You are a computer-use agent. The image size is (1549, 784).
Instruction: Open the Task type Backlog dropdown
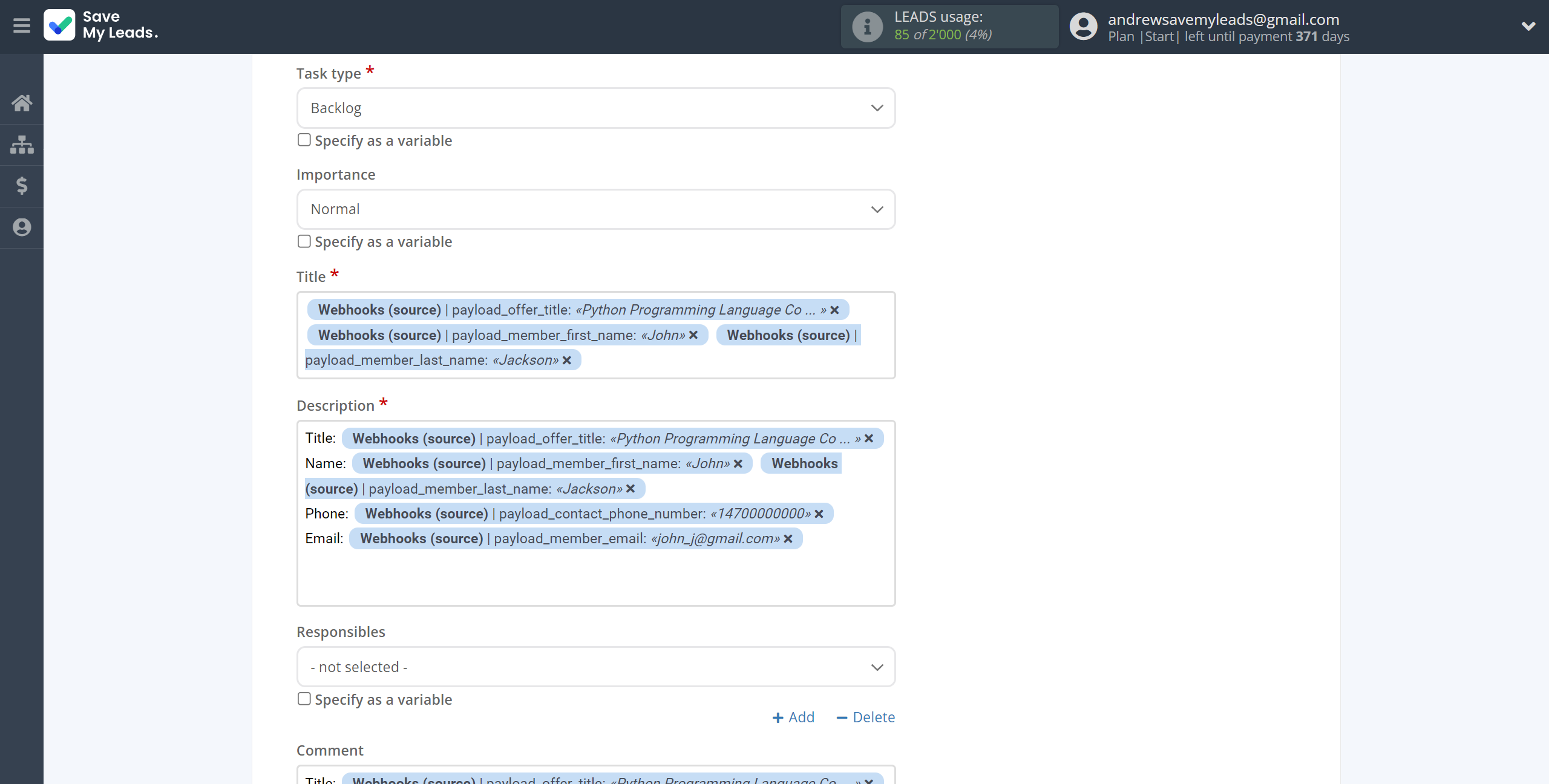click(596, 108)
